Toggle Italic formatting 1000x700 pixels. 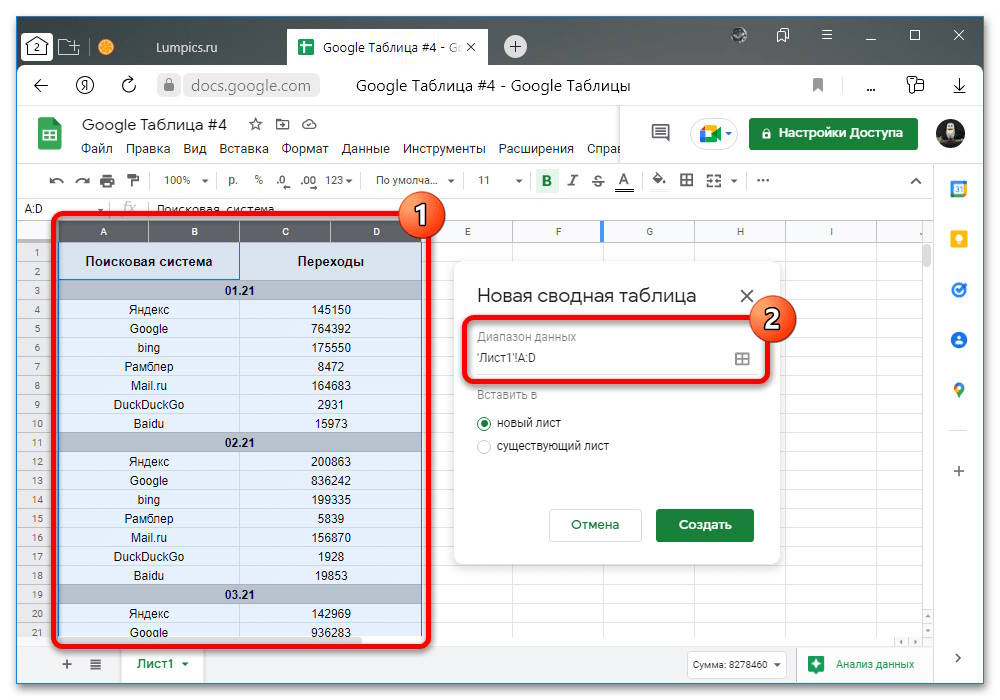point(573,180)
